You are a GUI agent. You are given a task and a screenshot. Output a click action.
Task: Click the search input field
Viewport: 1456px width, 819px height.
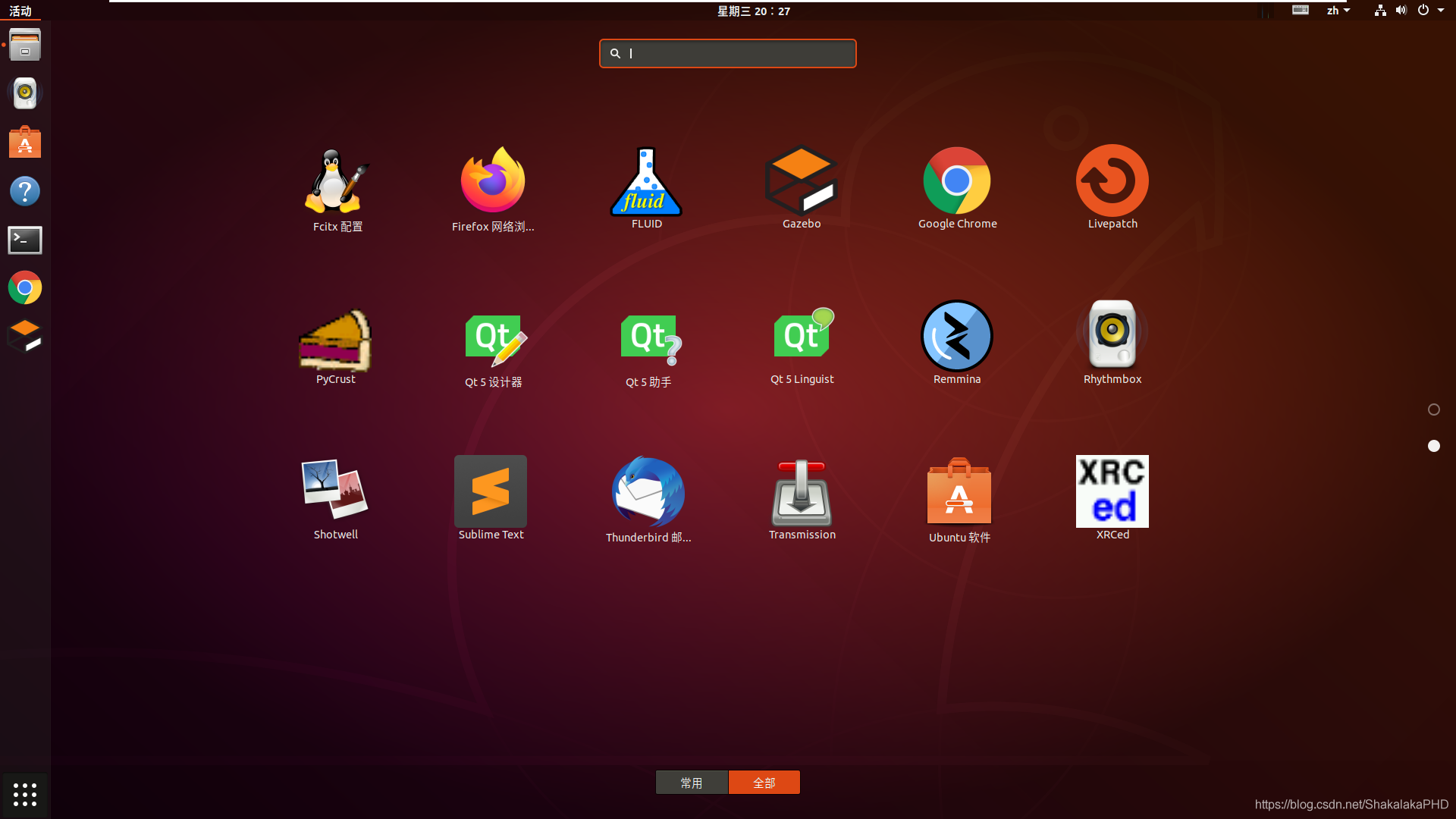[x=728, y=53]
